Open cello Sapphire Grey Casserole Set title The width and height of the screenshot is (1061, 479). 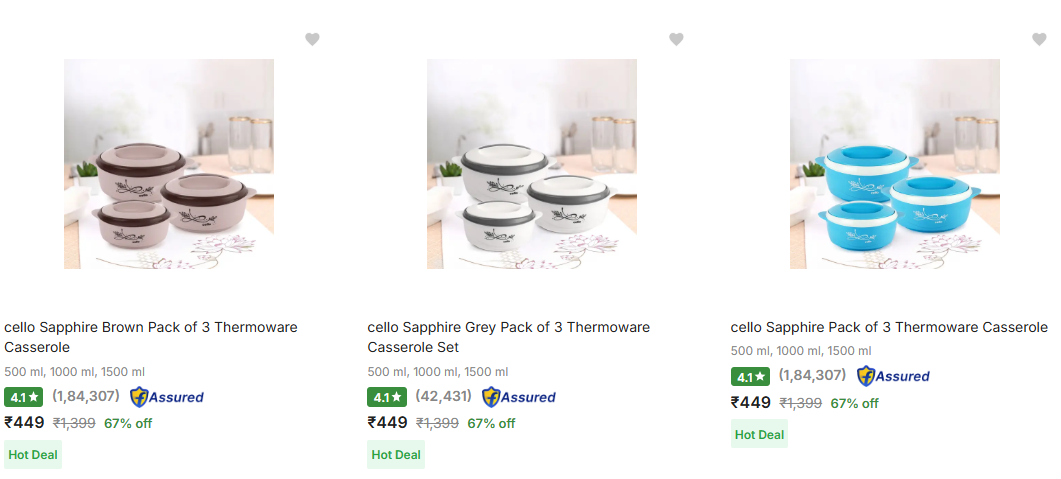[508, 337]
